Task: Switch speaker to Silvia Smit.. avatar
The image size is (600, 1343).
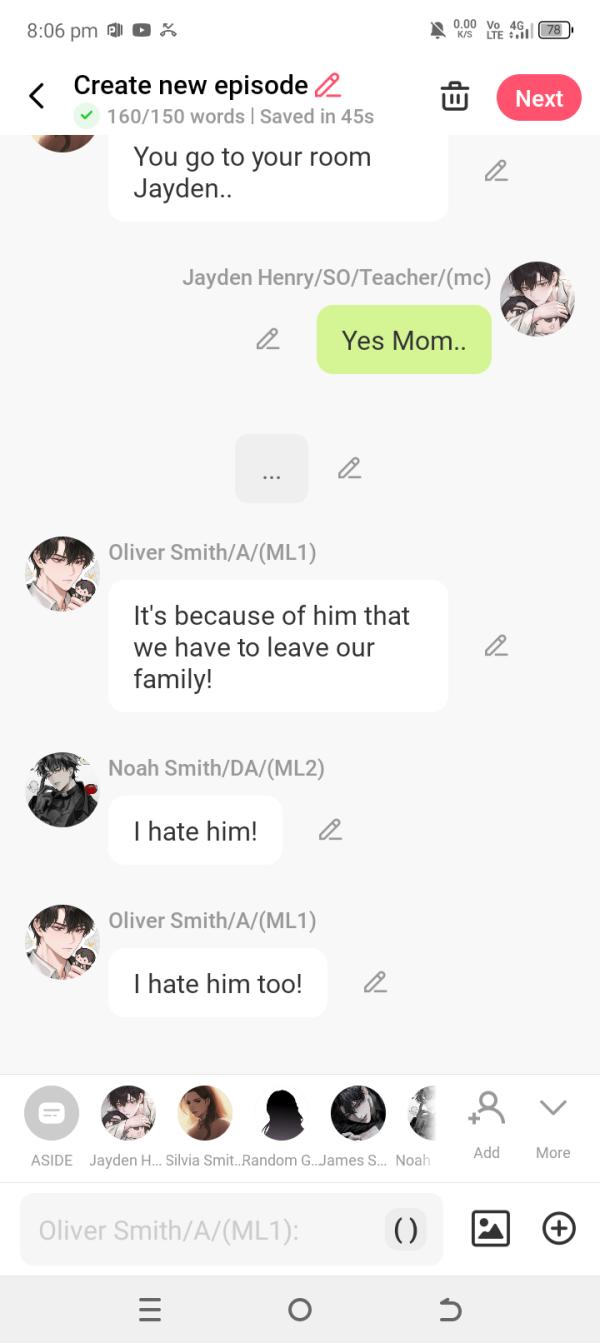Action: 205,1126
